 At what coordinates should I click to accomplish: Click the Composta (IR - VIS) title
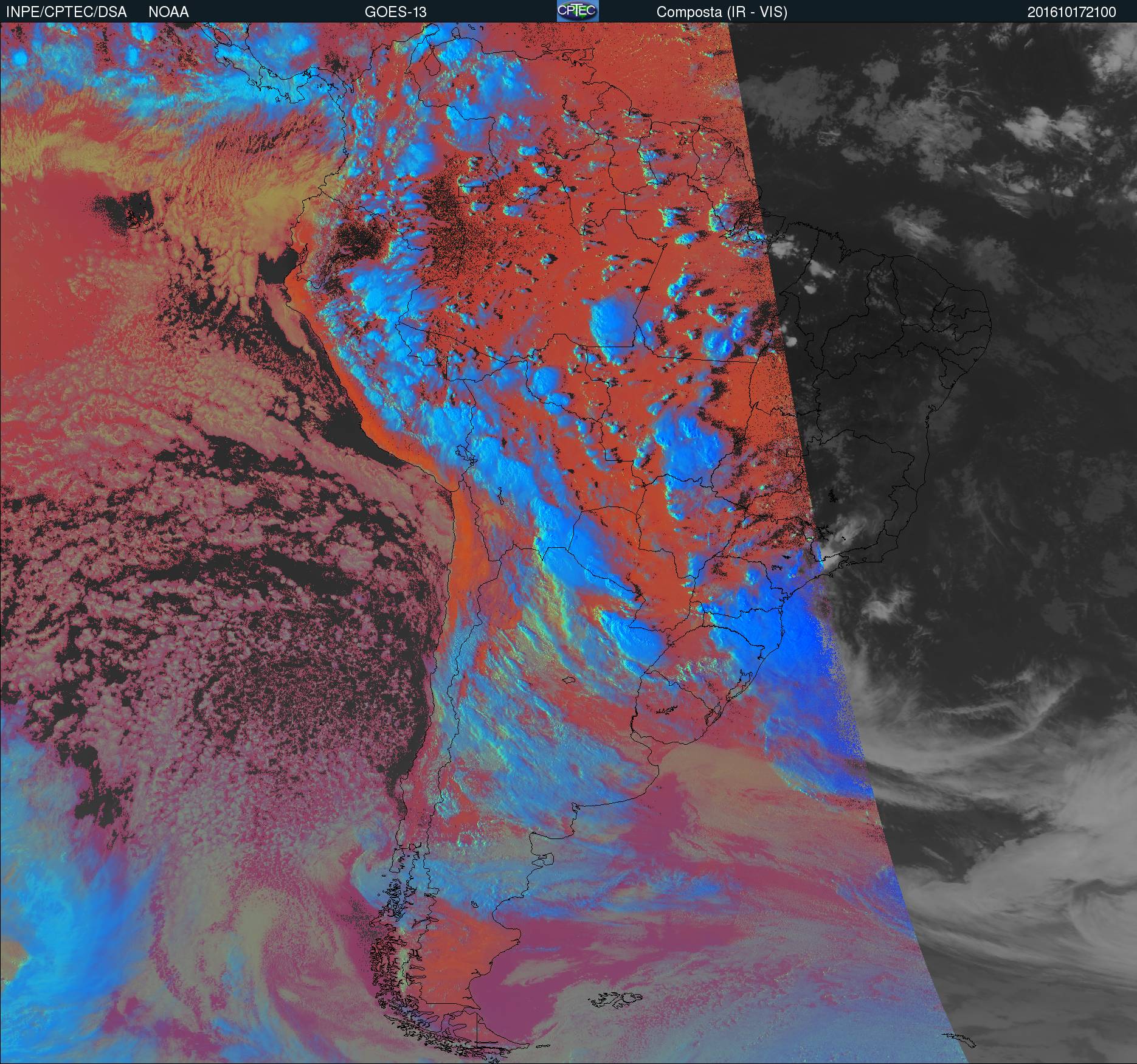click(721, 12)
